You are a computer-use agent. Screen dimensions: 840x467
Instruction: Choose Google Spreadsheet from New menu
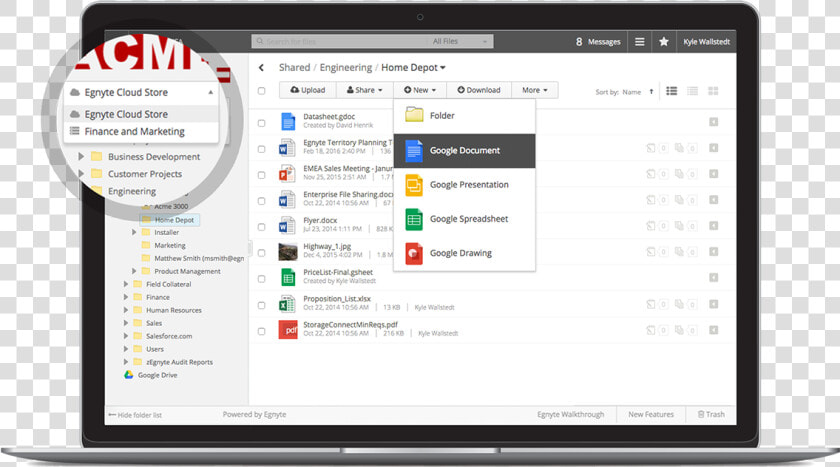pyautogui.click(x=464, y=219)
